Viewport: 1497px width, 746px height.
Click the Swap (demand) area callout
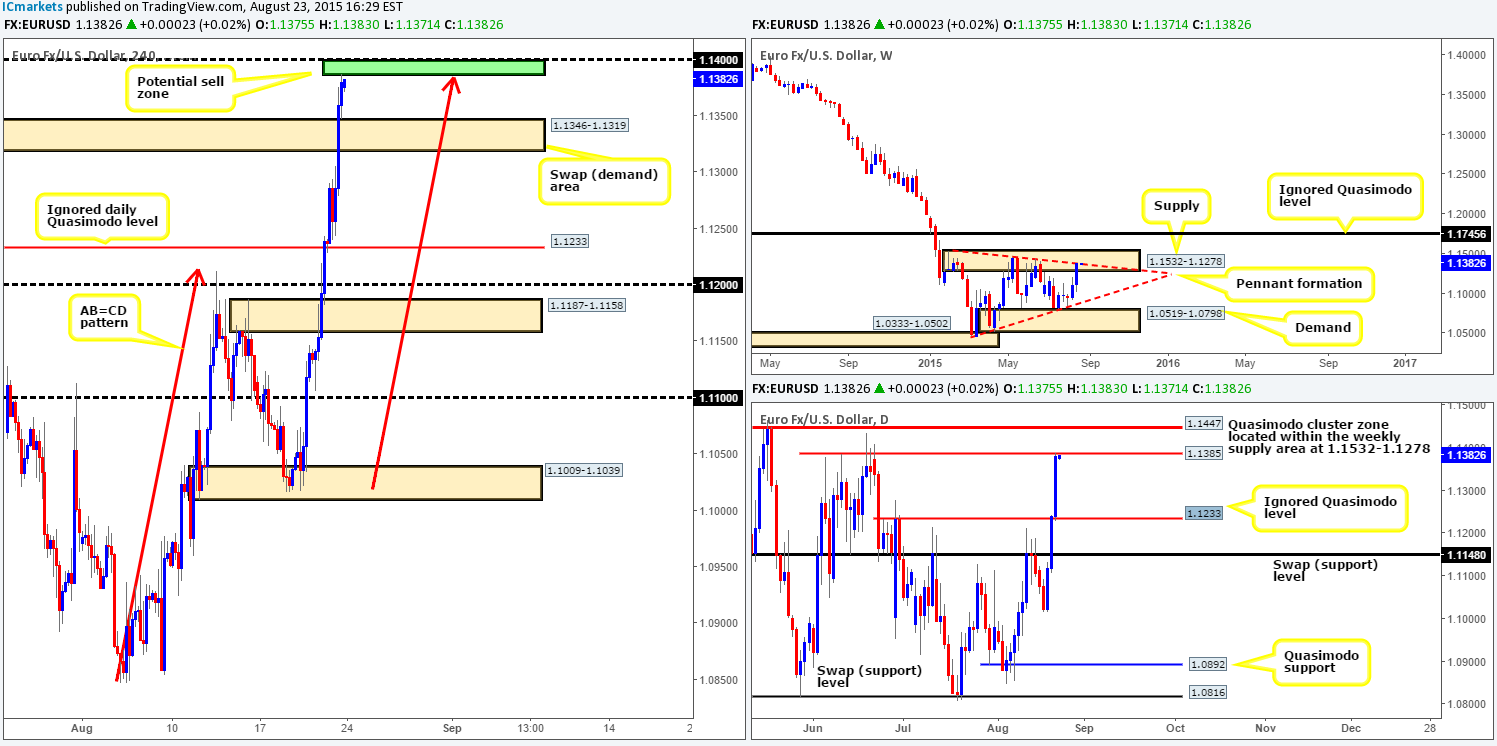point(603,180)
